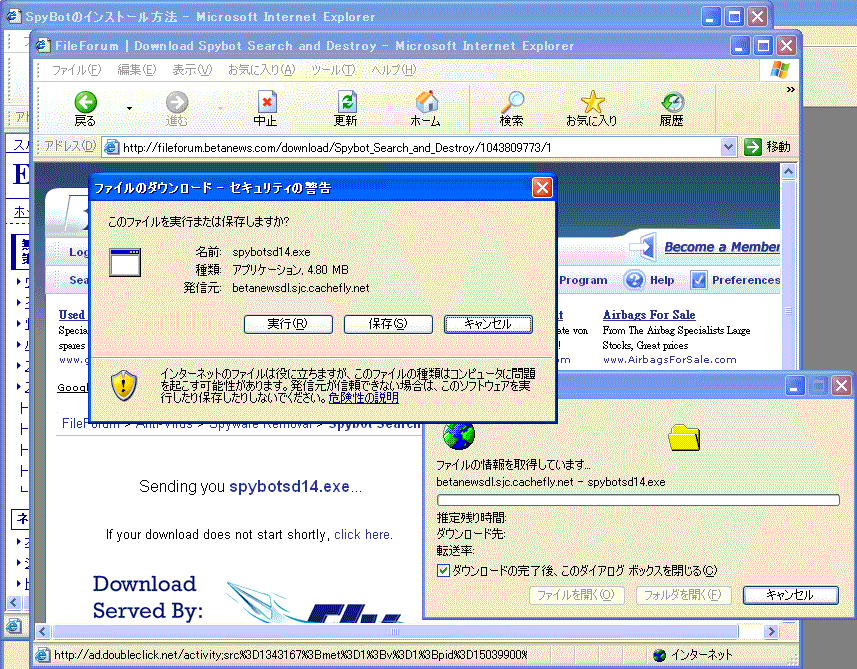Follow the Become a Member link
Viewport: 857px width, 669px height.
[x=721, y=247]
